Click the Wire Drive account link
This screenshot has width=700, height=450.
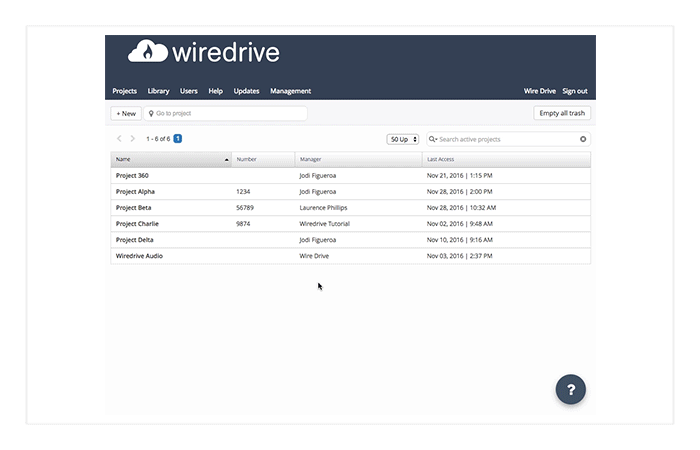[x=540, y=91]
